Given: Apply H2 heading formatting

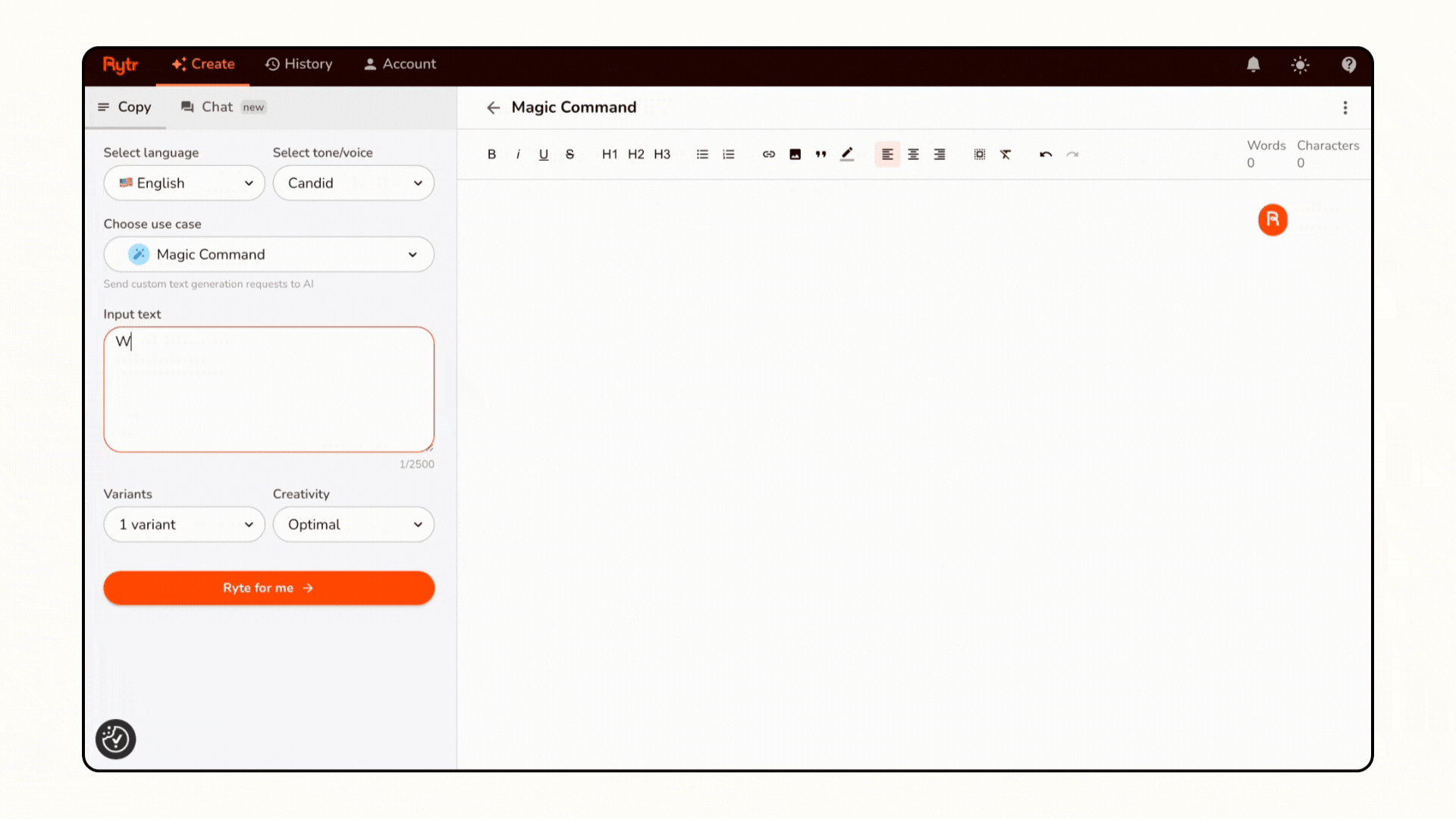Looking at the screenshot, I should pyautogui.click(x=635, y=154).
